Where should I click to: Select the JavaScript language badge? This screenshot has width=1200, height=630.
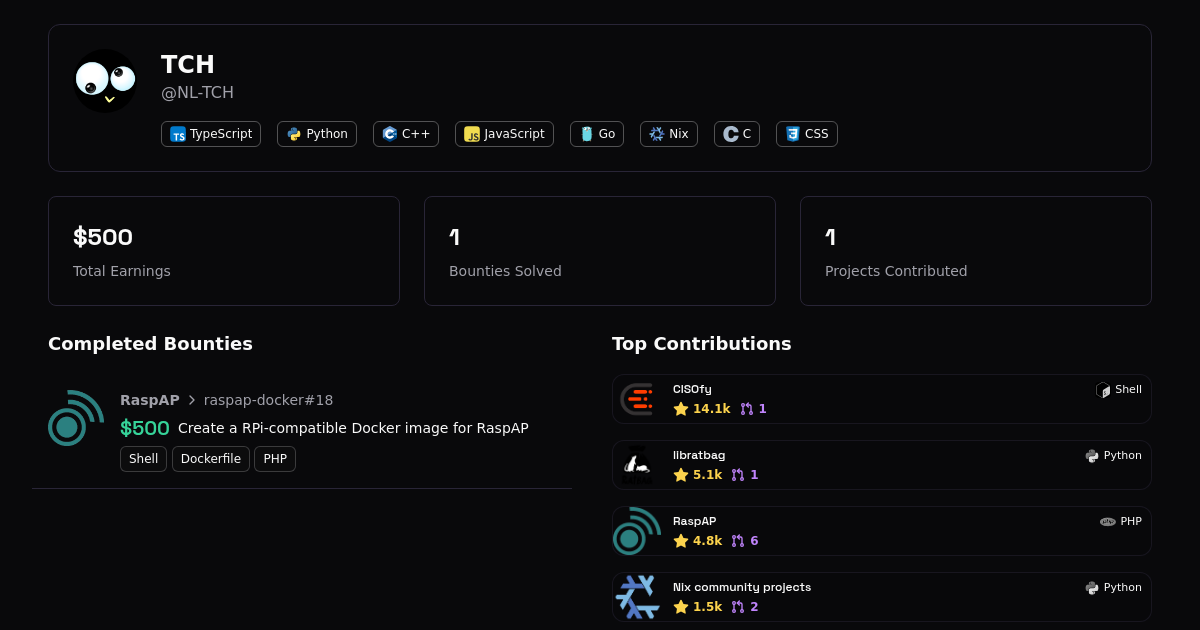point(504,134)
